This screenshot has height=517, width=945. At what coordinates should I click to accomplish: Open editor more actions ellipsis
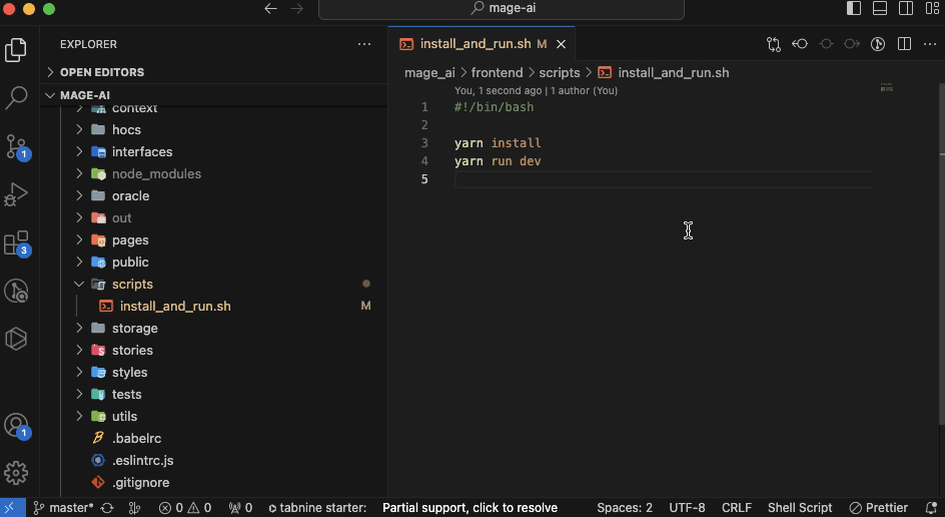tap(930, 44)
